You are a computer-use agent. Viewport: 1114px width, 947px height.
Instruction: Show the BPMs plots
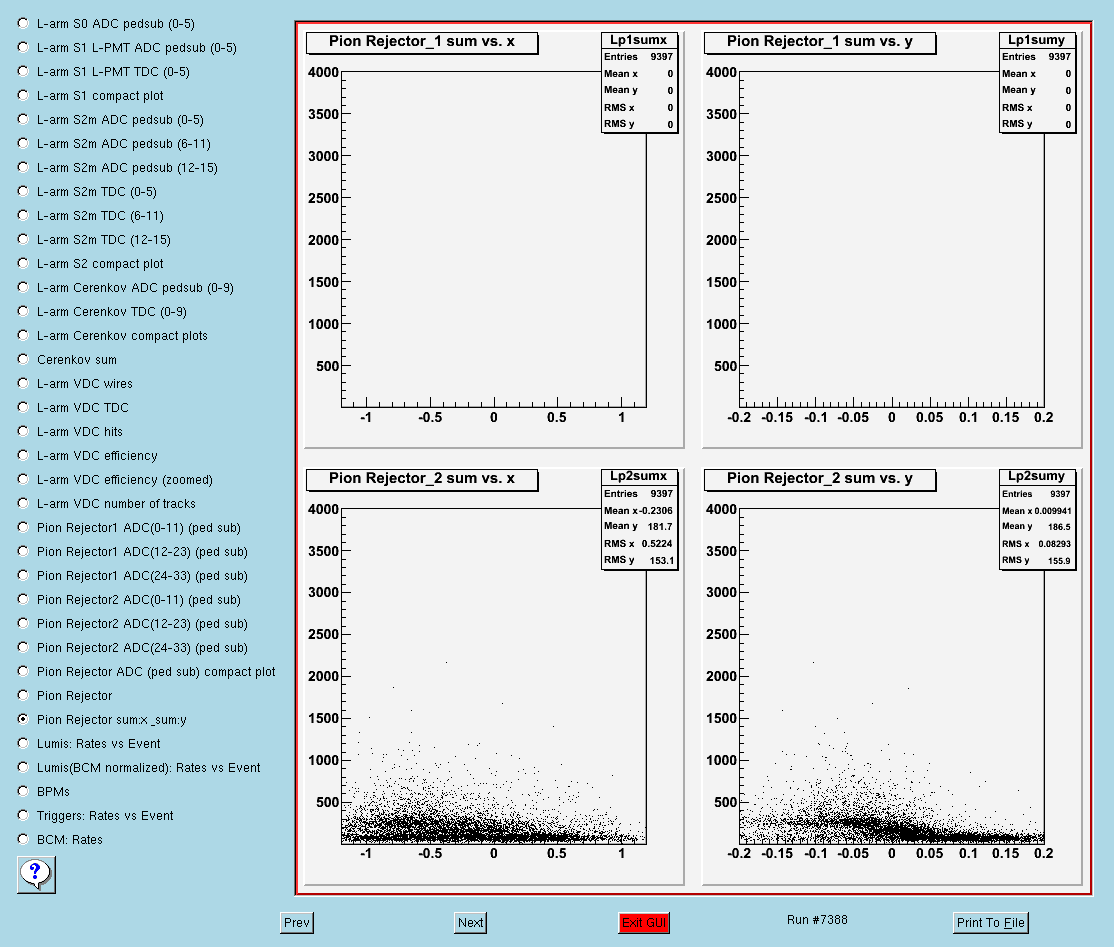point(23,792)
